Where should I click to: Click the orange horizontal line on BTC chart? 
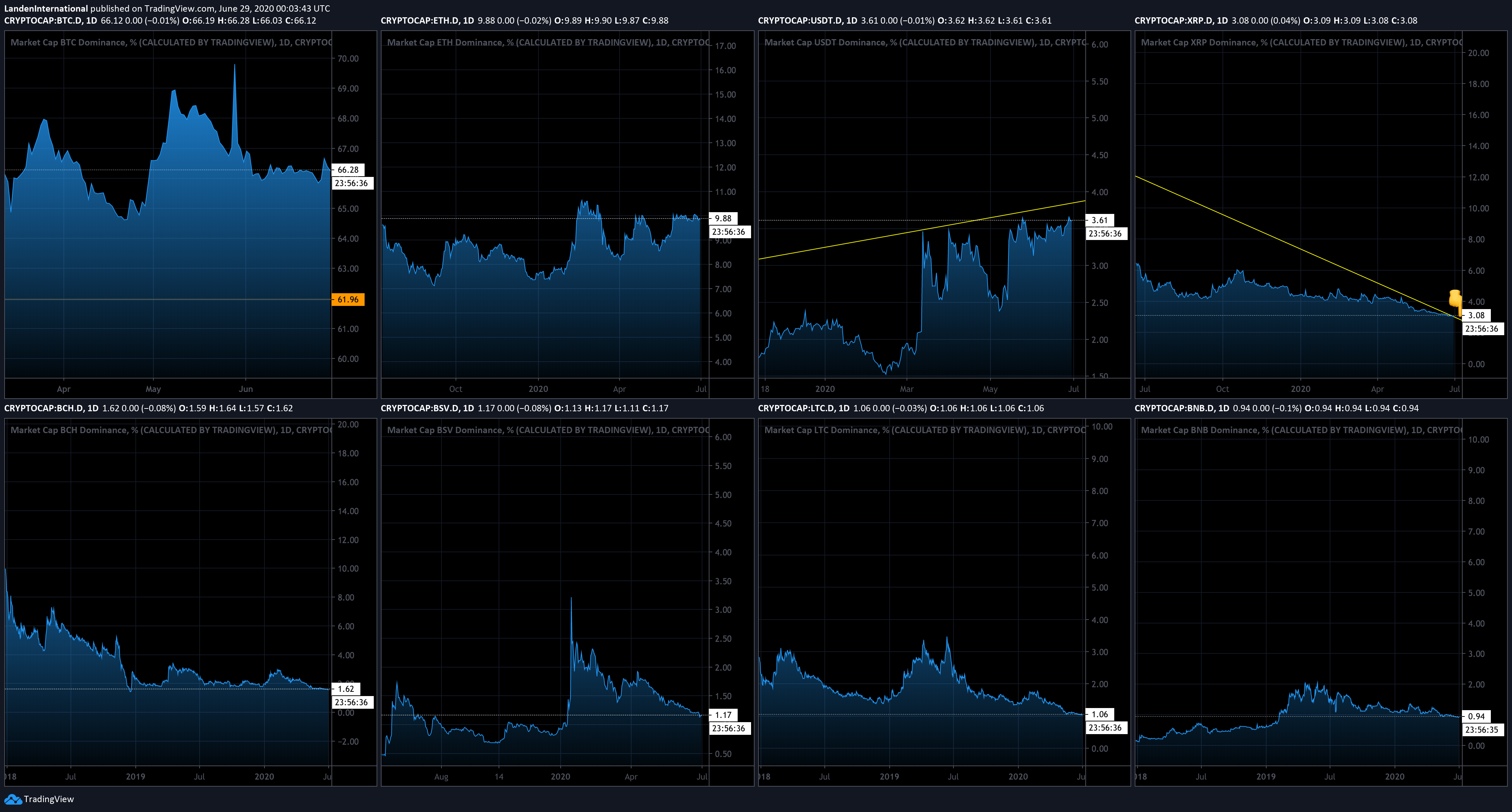click(168, 300)
